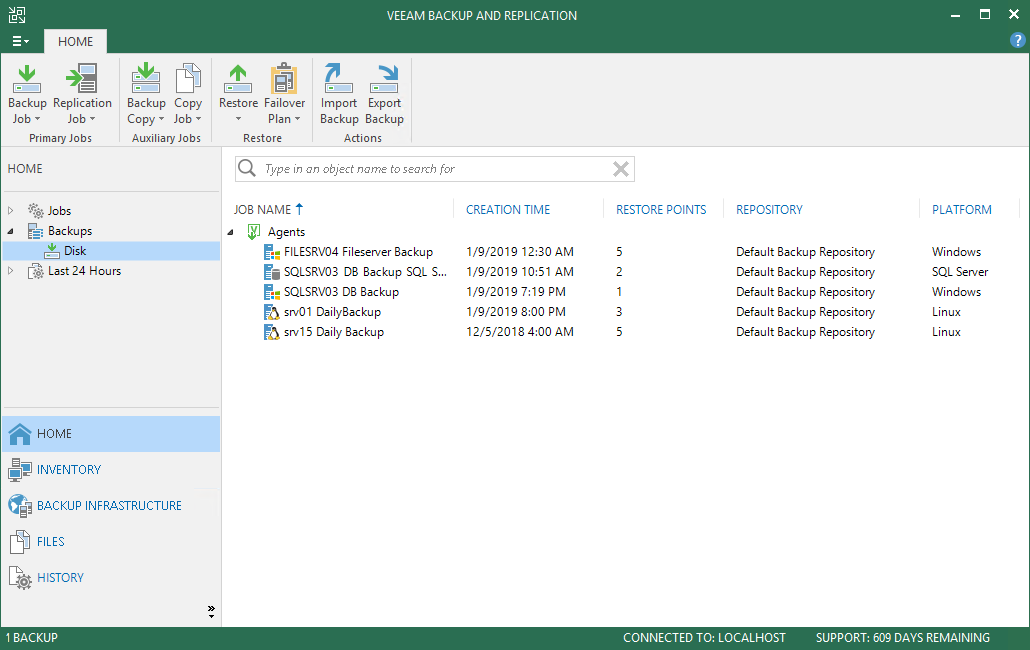Select the srv15 Daily Backup job name
Image resolution: width=1030 pixels, height=650 pixels.
click(x=334, y=332)
